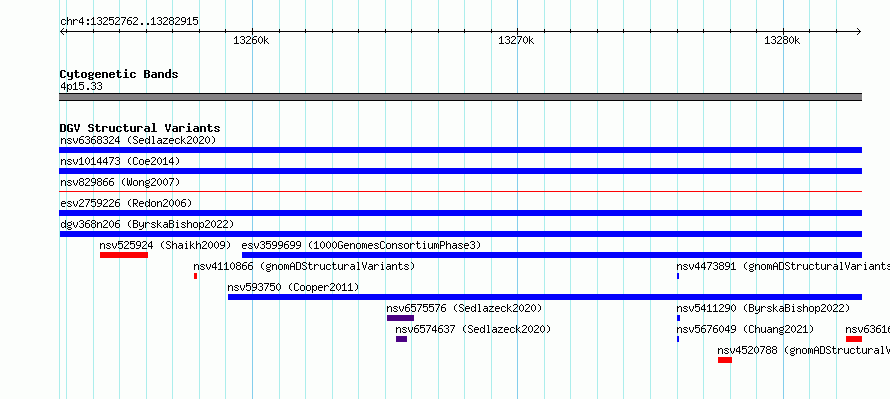890x399 pixels.
Task: Click the nsv5411290 (ByrskaBishop2022) label
Action: click(763, 308)
